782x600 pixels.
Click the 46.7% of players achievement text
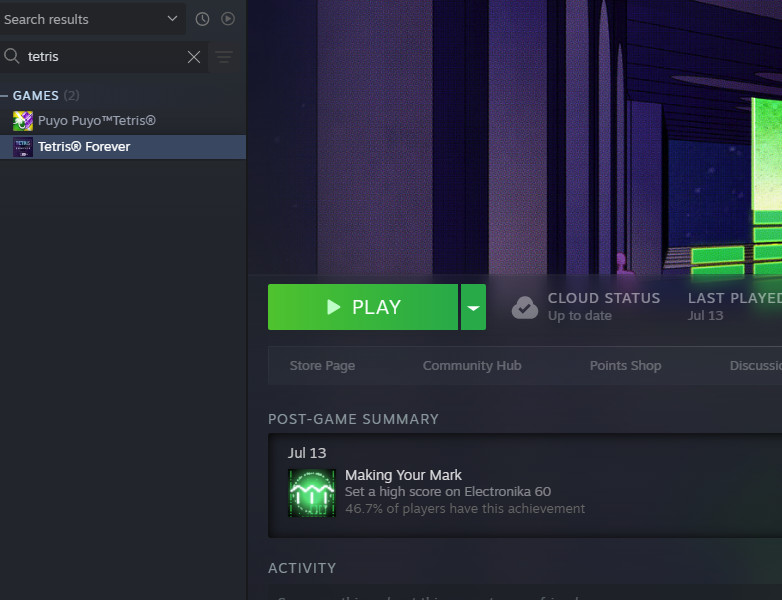[465, 509]
